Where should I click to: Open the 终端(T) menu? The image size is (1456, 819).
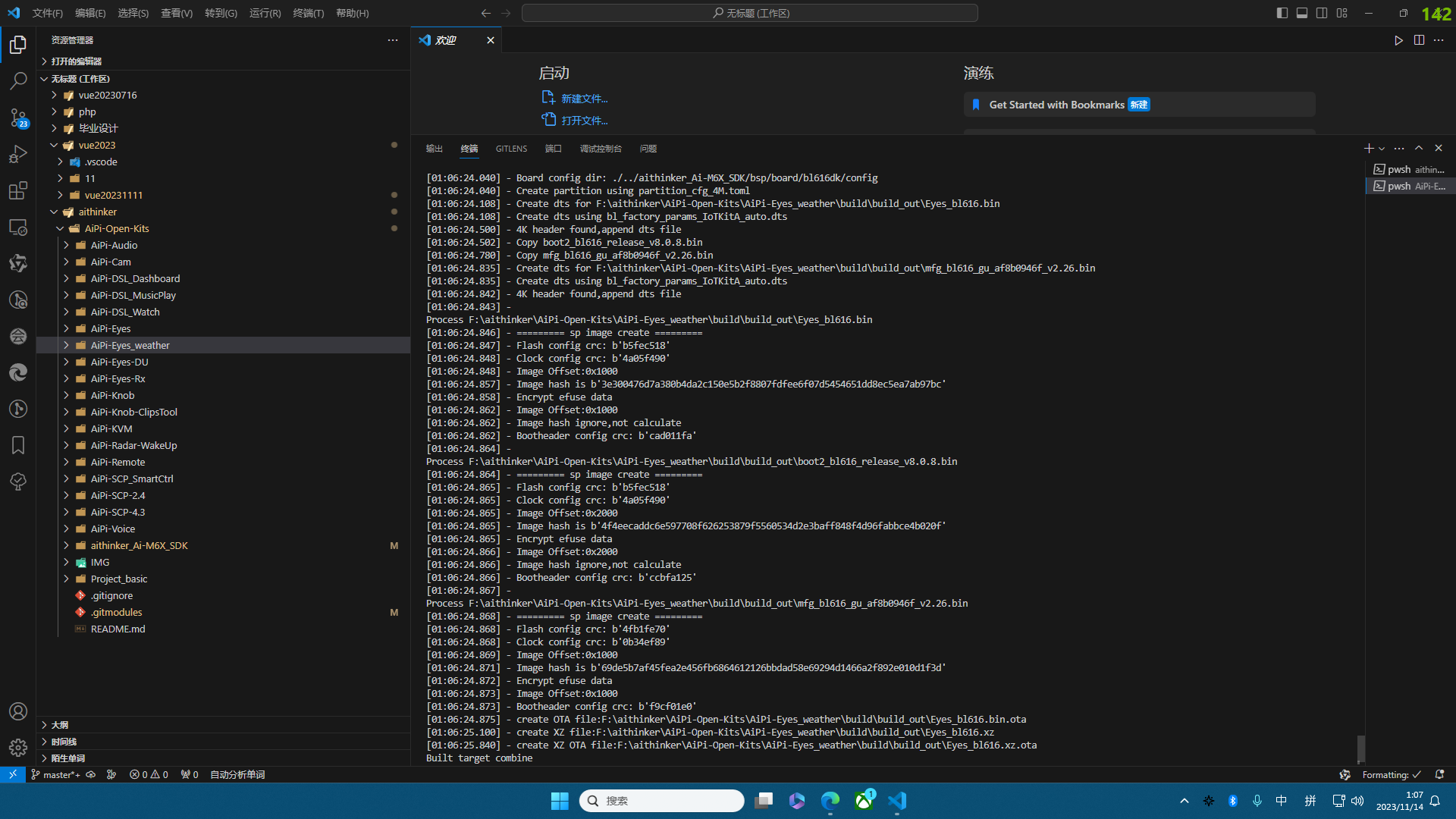click(x=309, y=13)
